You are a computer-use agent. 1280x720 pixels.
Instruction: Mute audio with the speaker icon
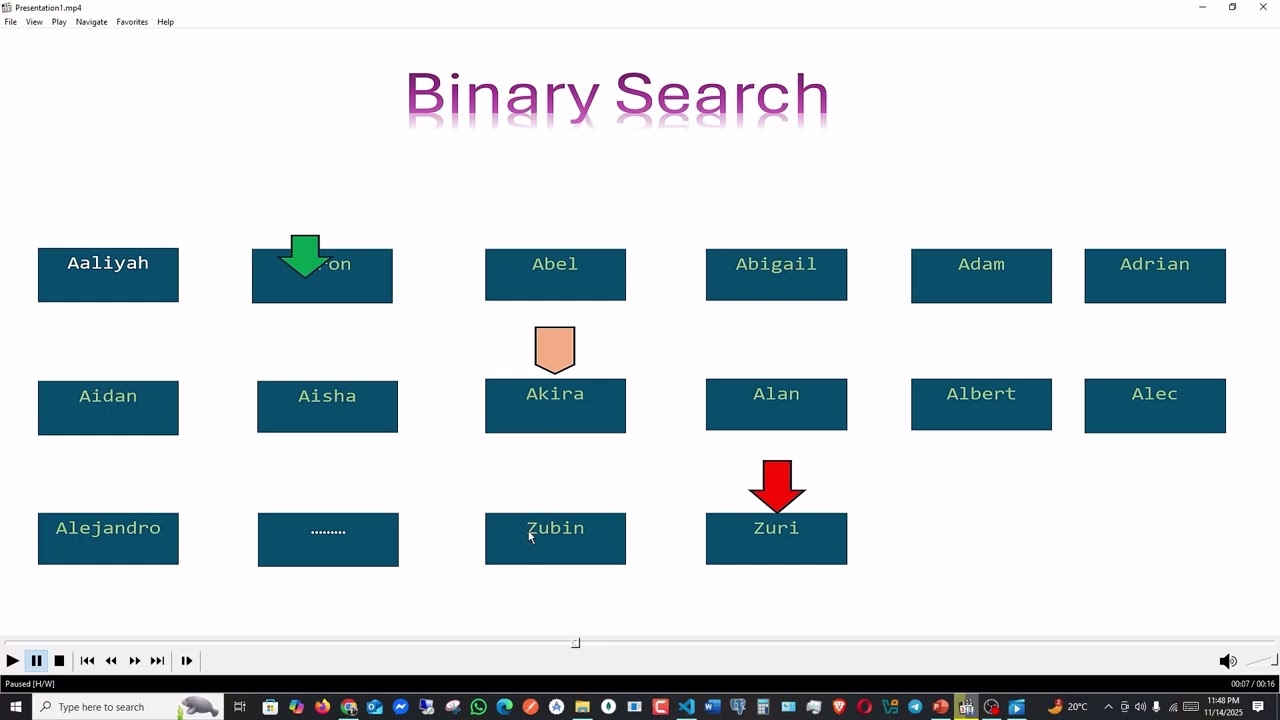(x=1228, y=661)
